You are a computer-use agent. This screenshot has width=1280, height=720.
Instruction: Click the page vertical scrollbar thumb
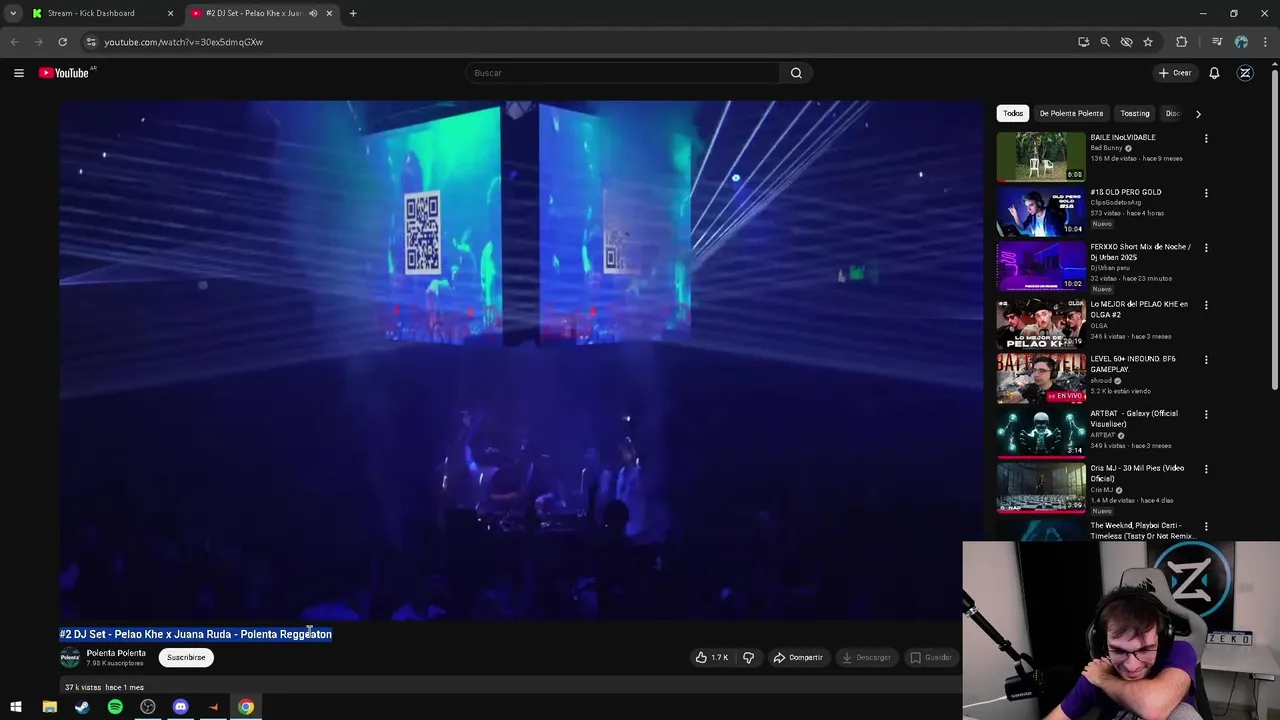(x=1274, y=230)
